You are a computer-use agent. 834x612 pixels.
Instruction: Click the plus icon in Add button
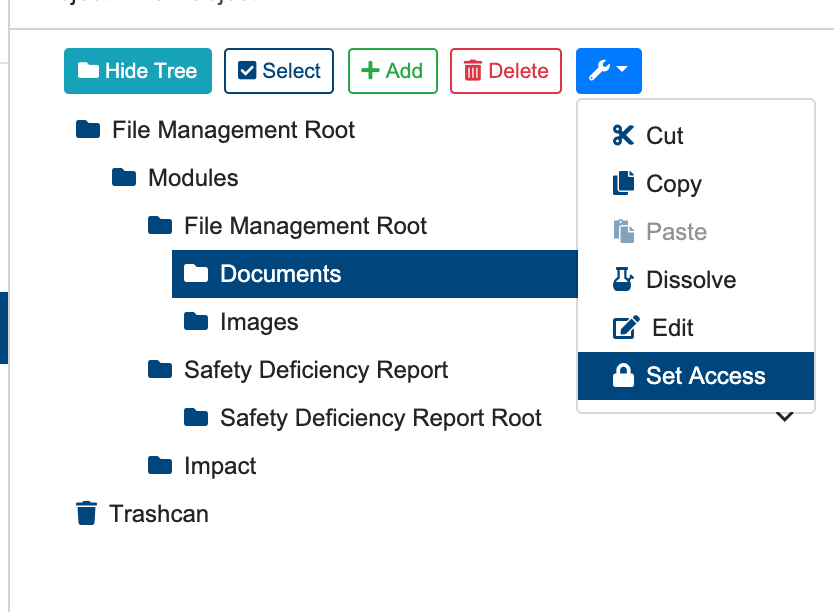tap(370, 71)
